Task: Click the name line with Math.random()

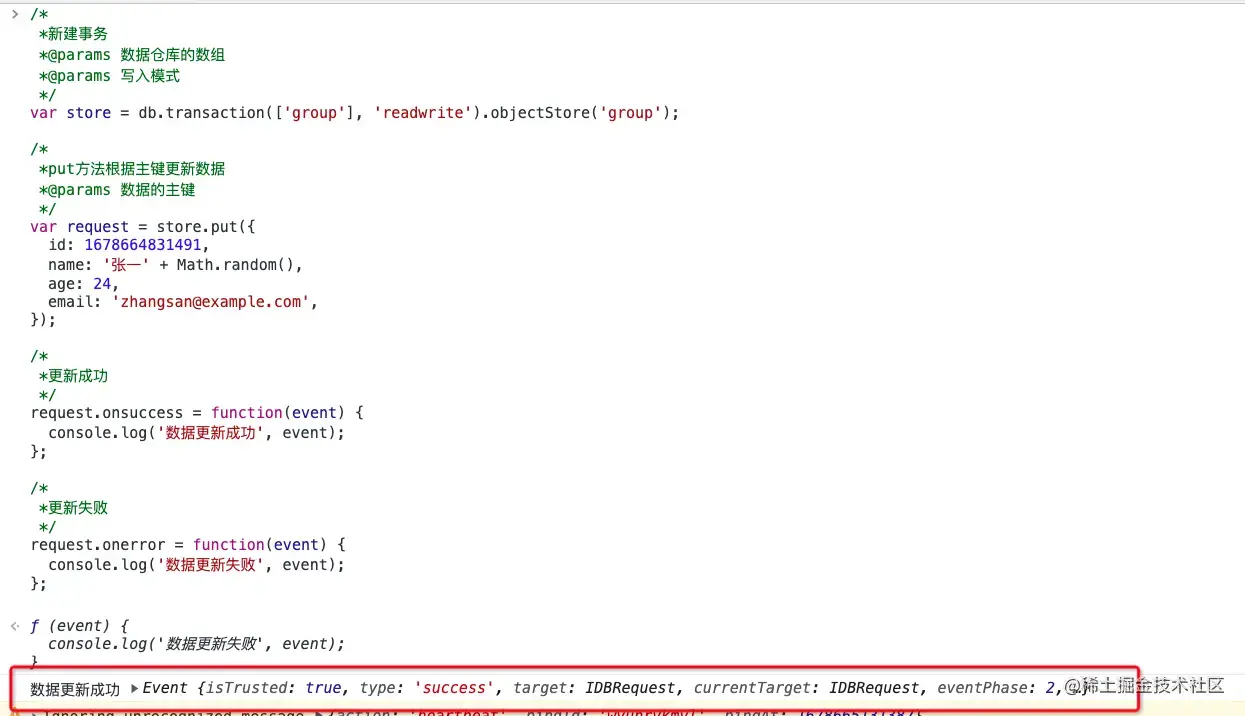Action: coord(175,265)
